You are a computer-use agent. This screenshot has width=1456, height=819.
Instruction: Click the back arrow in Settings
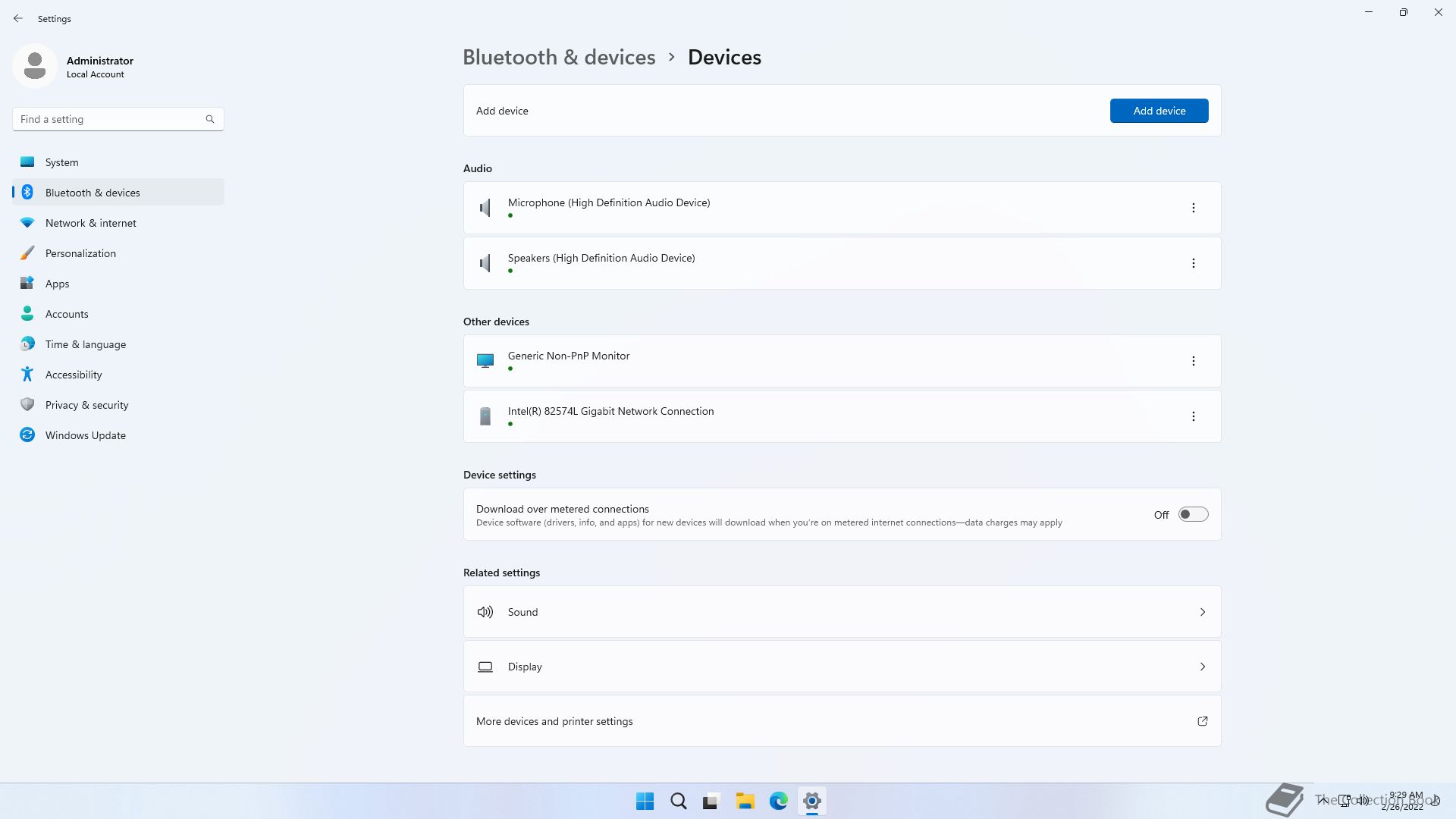point(18,18)
